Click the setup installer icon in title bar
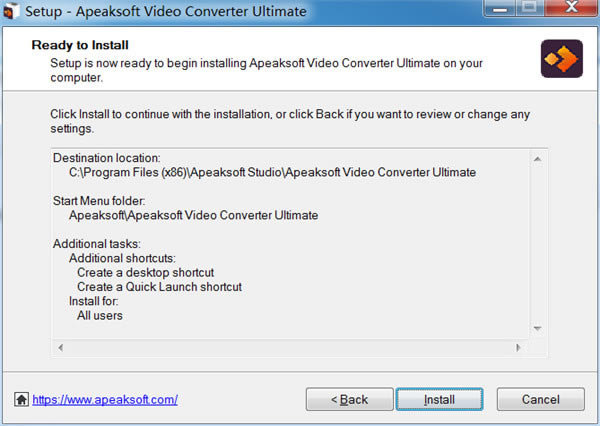 [x=11, y=11]
